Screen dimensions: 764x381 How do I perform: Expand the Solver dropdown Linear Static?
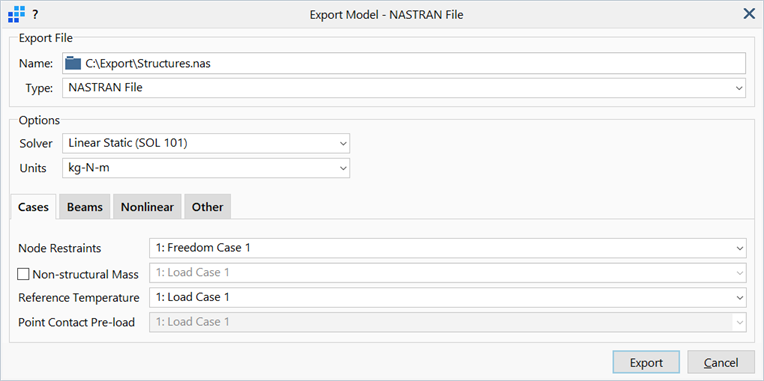coord(206,143)
